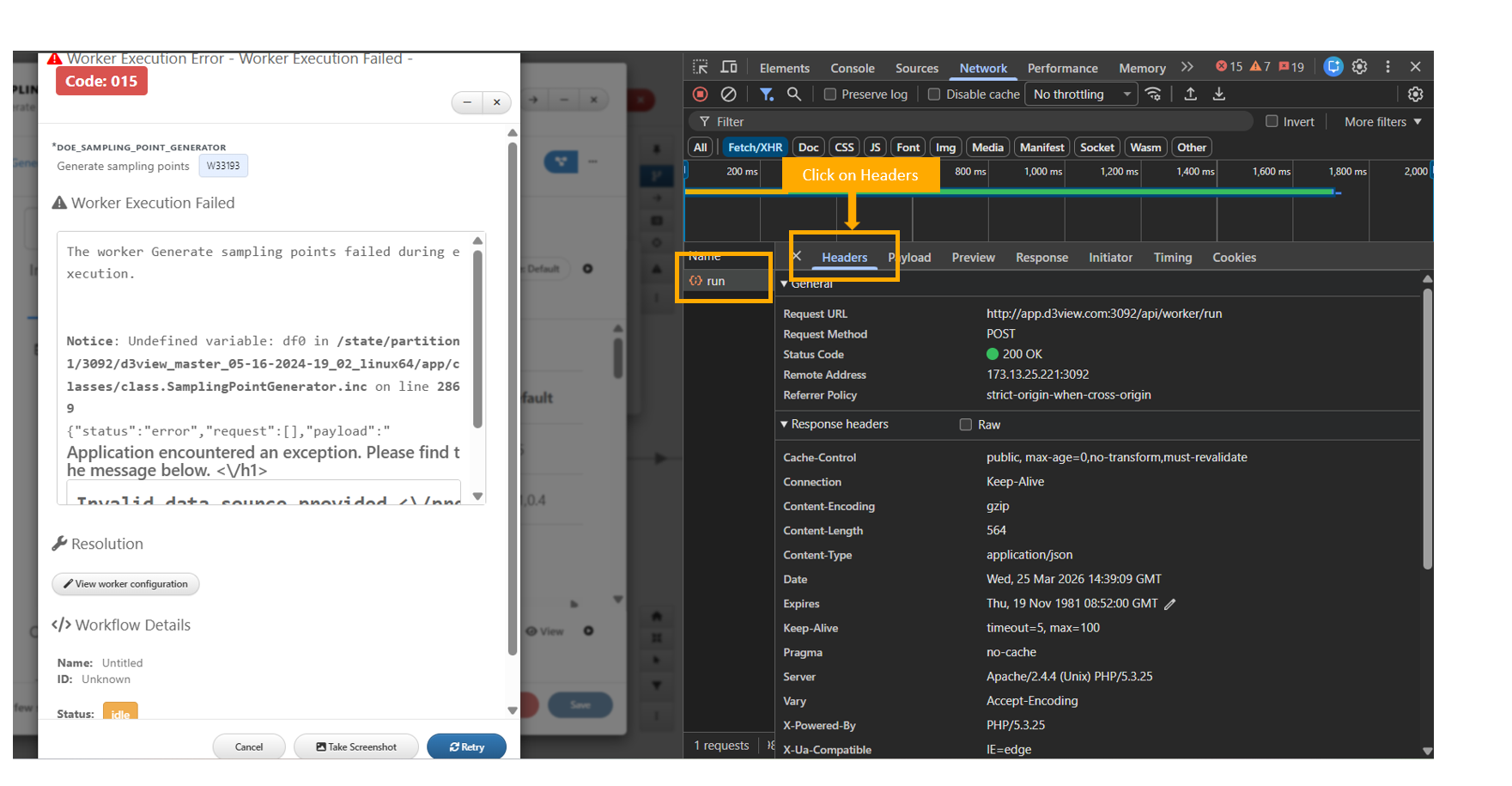Switch to the Response tab

click(1041, 258)
